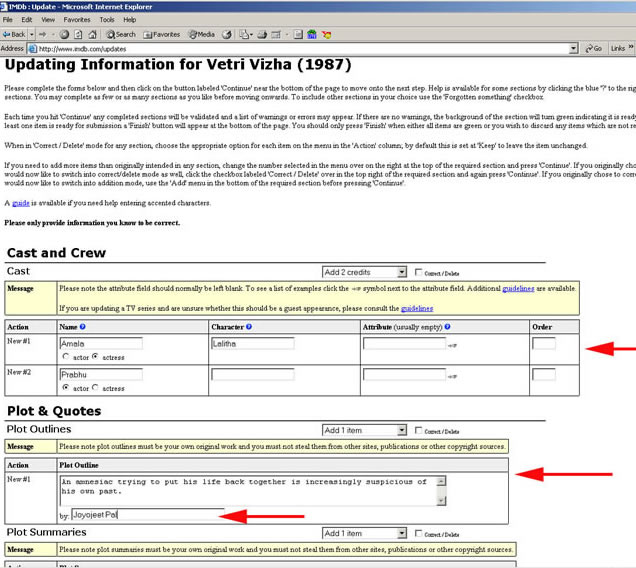
Task: Click the plot outline scrollbar up arrow
Action: [441, 481]
